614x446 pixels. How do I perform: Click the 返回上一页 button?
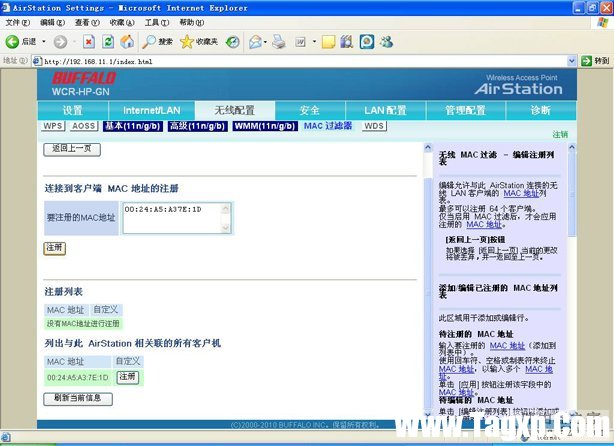72,149
